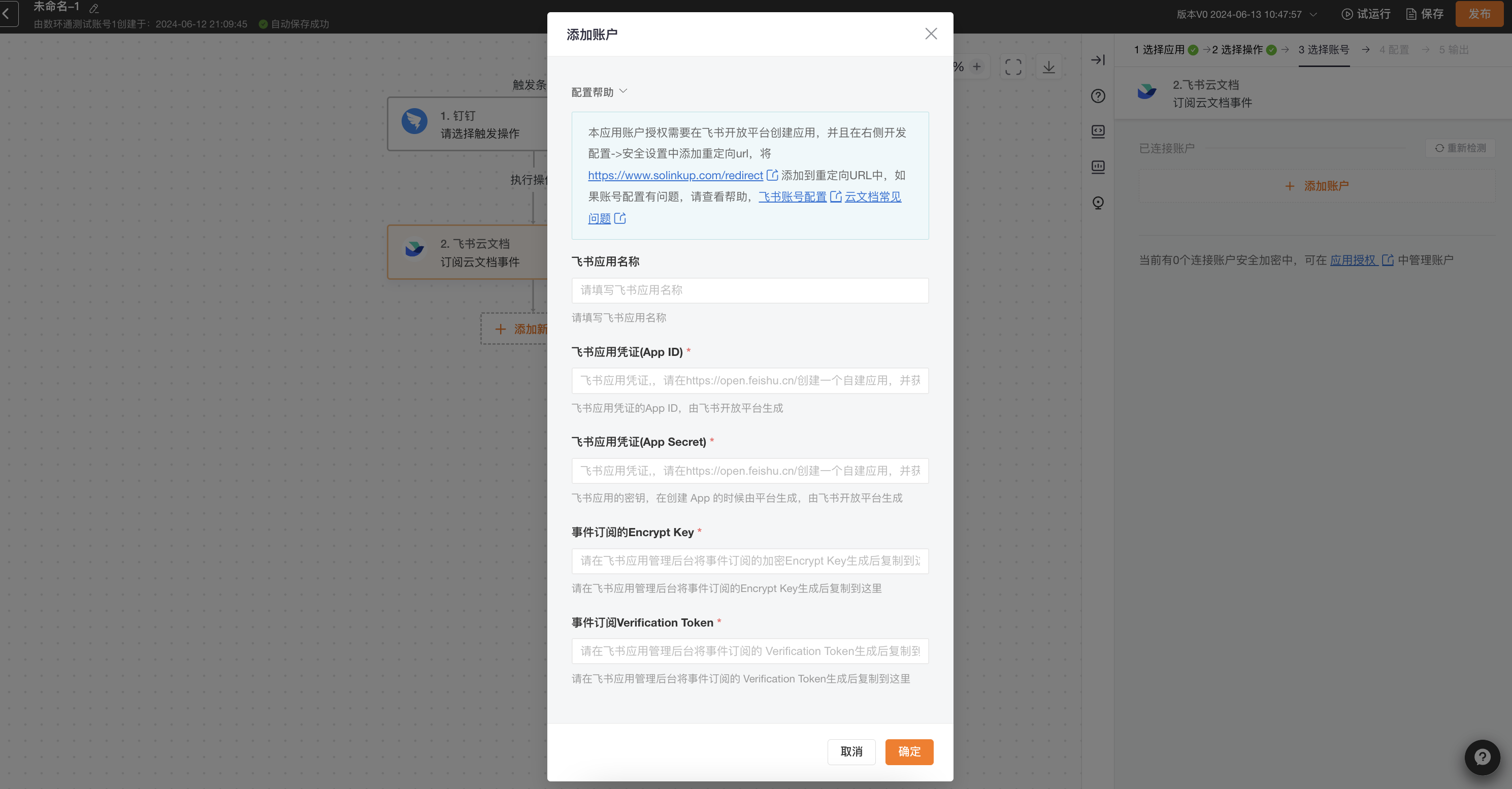Open the version V0 dropdown

[1246, 14]
